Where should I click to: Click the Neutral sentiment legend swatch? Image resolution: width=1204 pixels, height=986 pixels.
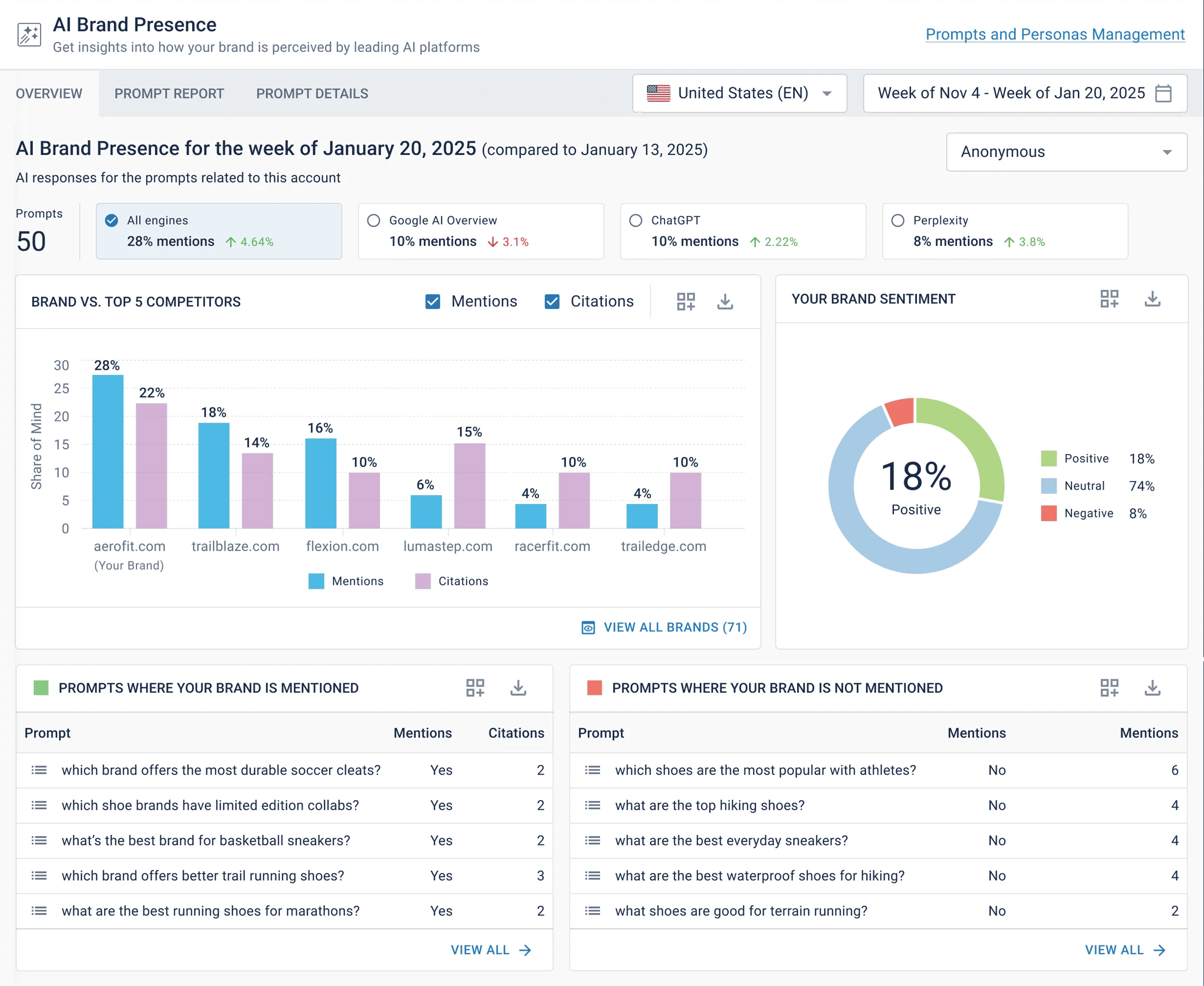tap(1049, 486)
